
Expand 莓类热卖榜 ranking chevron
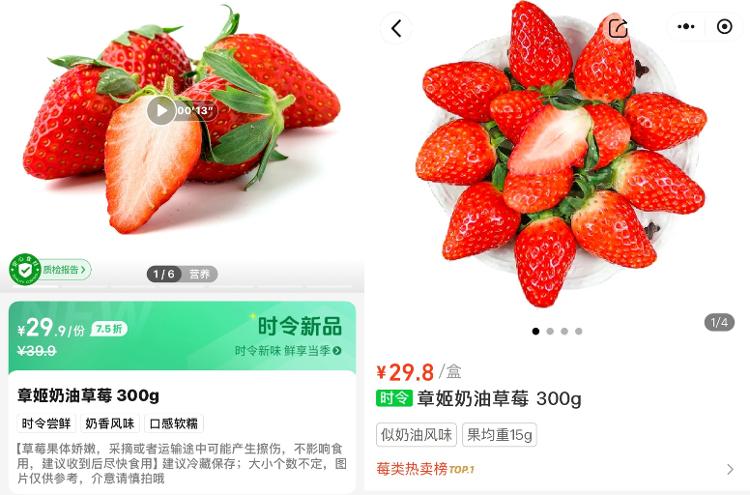[730, 469]
